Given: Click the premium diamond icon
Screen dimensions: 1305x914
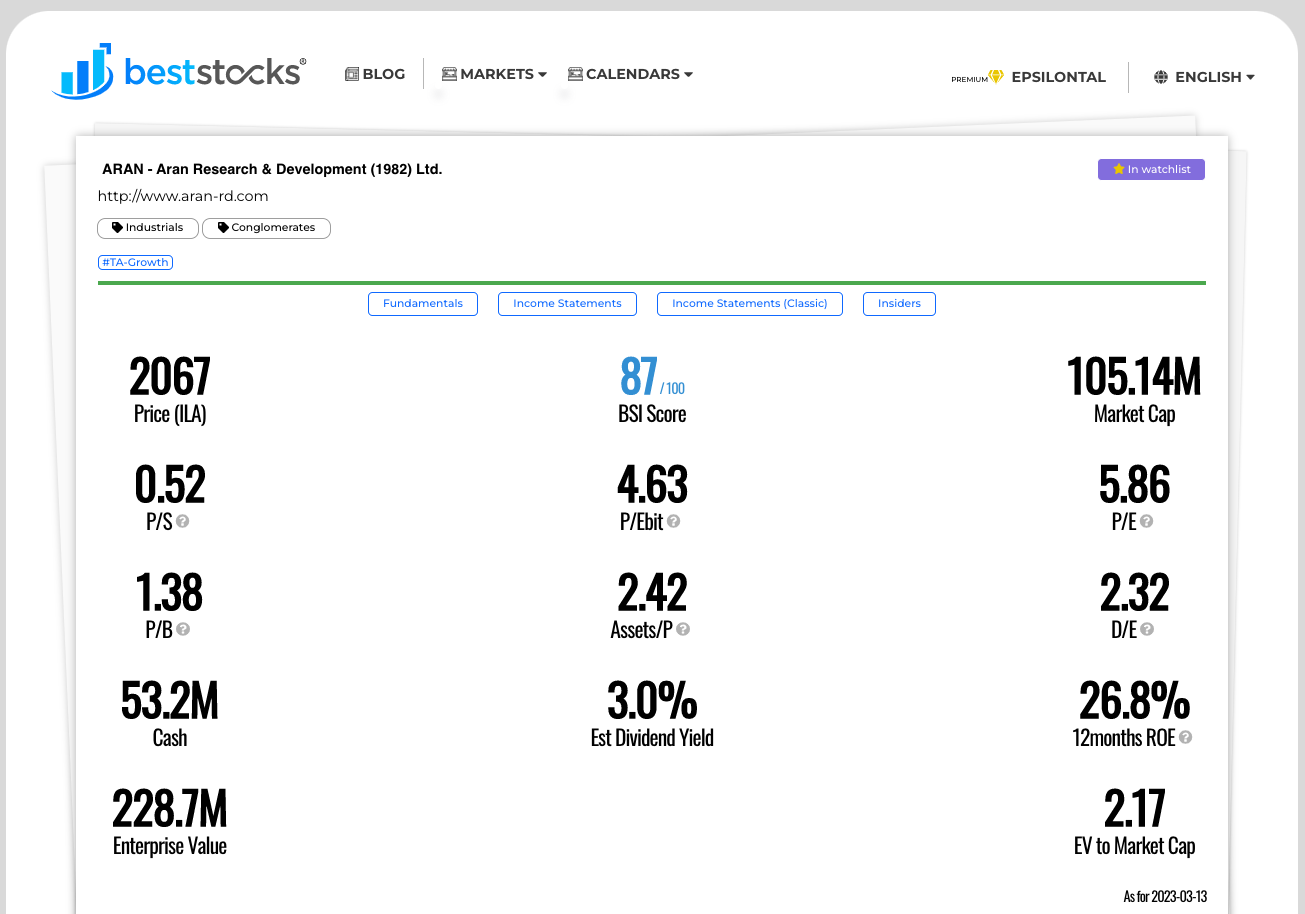Looking at the screenshot, I should (996, 77).
